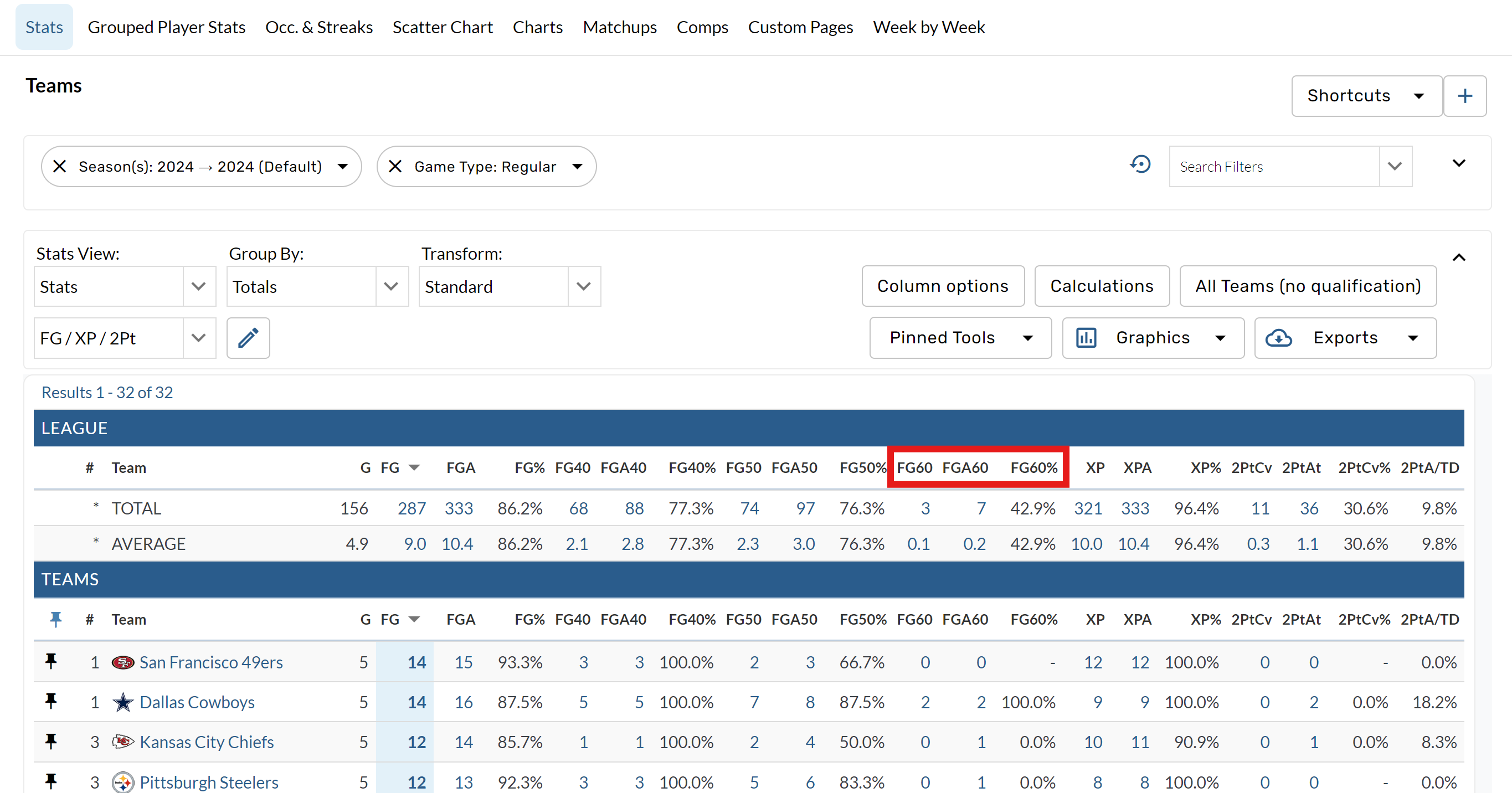Screen dimensions: 1512x793
Task: Open the Stats View dropdown
Action: tap(125, 286)
